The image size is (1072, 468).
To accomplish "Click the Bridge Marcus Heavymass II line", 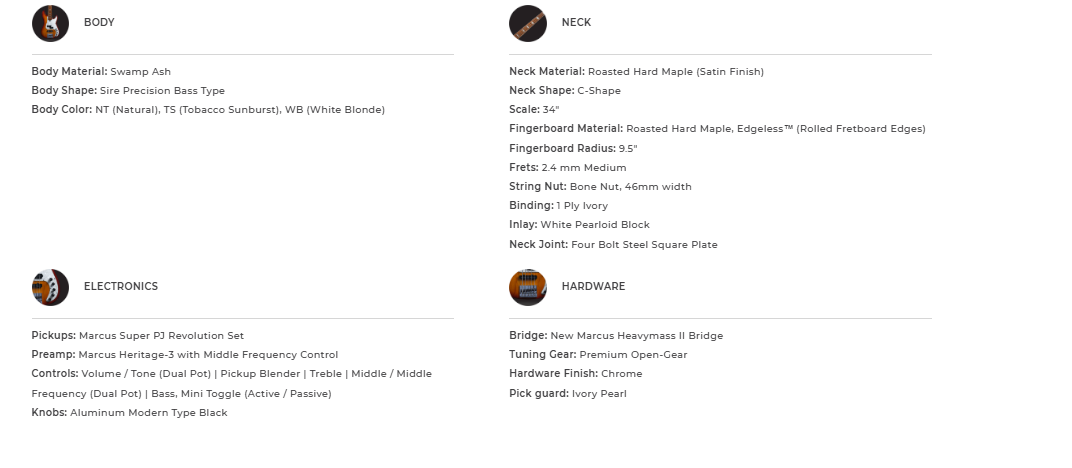I will click(616, 336).
